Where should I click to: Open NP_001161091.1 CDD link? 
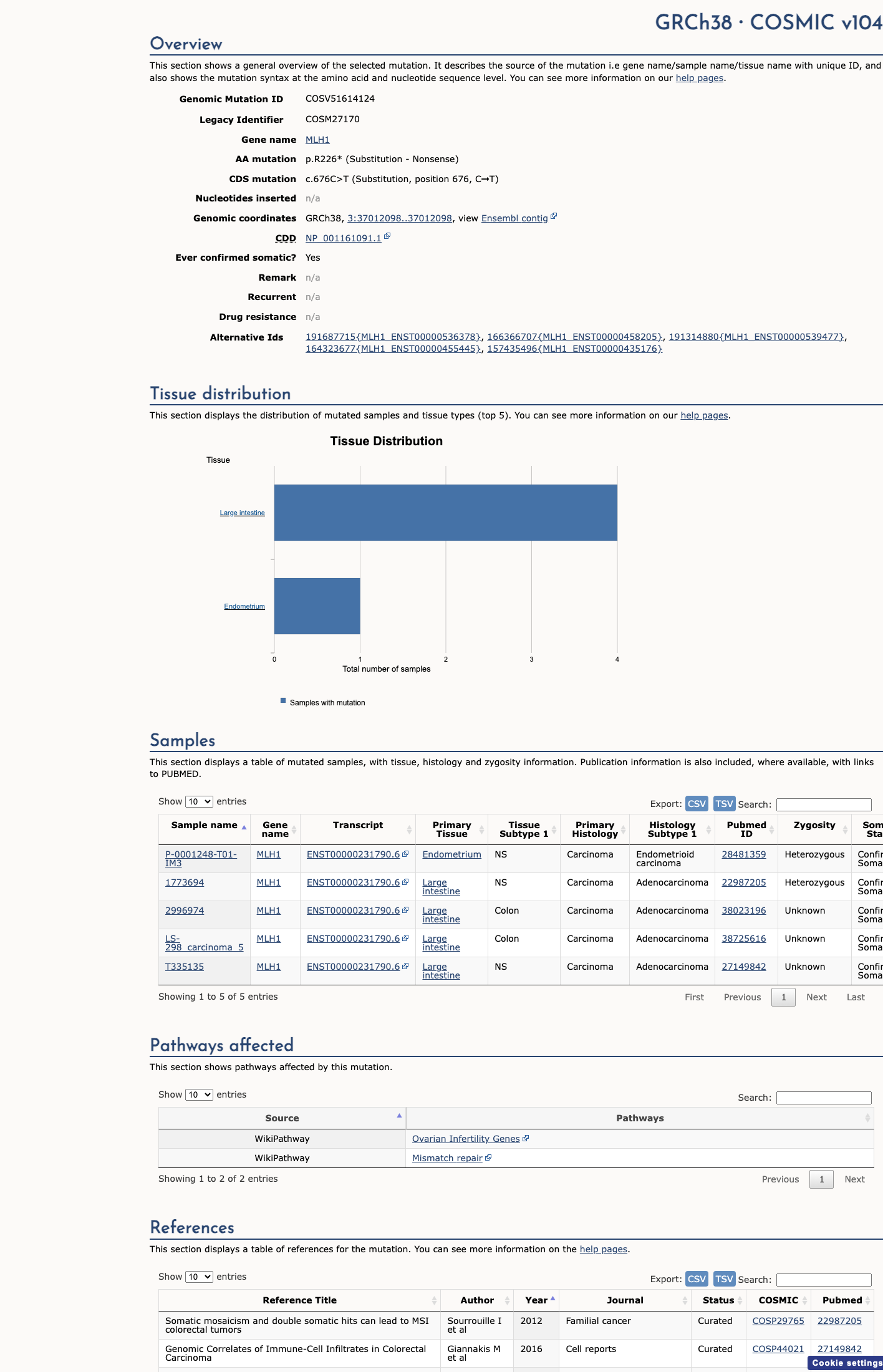343,238
